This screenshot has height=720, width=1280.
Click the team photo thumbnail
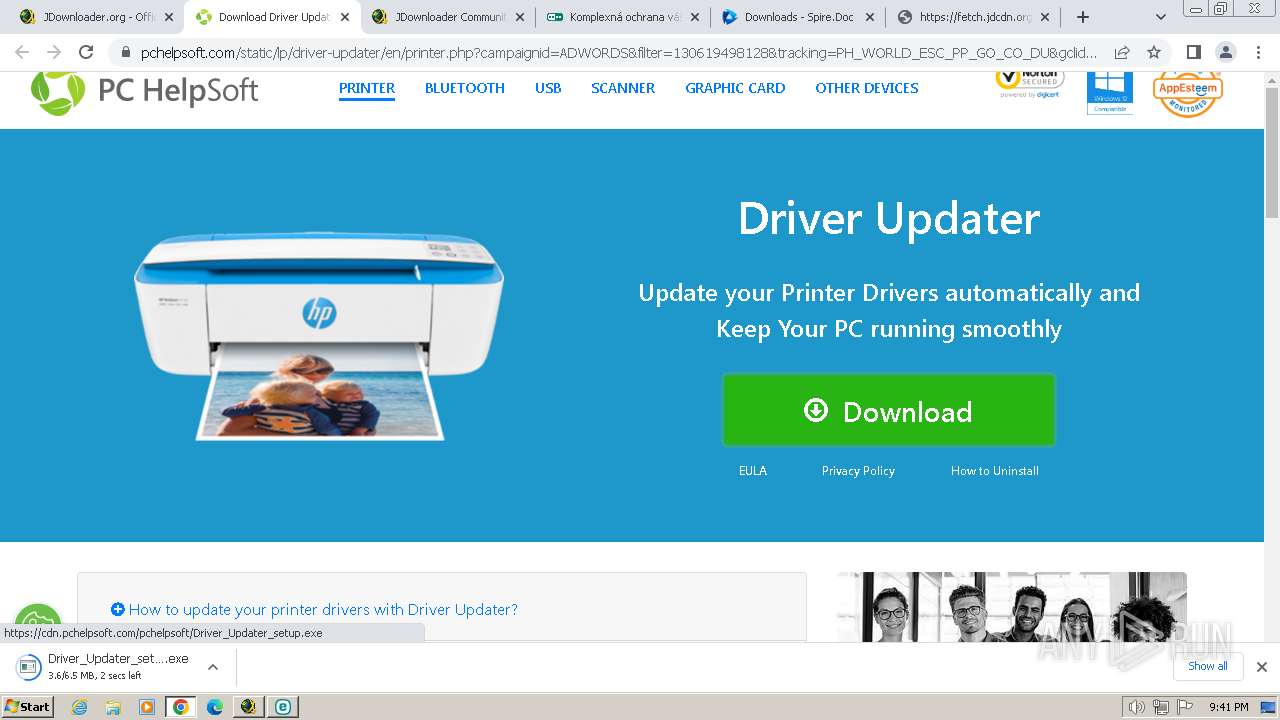point(1012,607)
